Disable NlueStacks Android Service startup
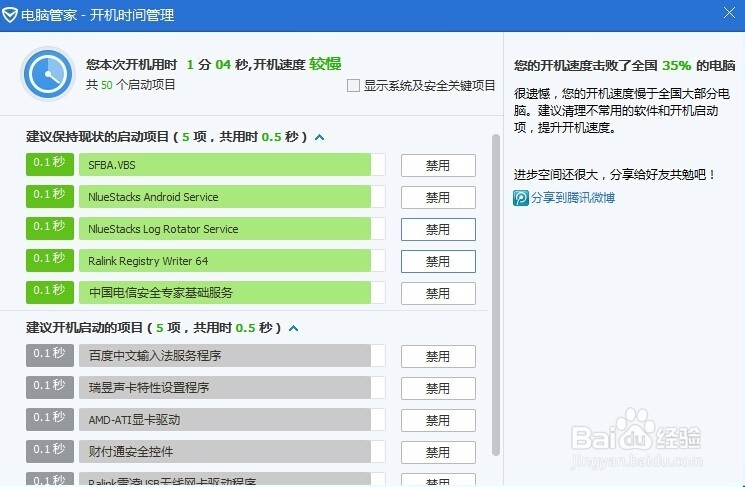 tap(438, 197)
